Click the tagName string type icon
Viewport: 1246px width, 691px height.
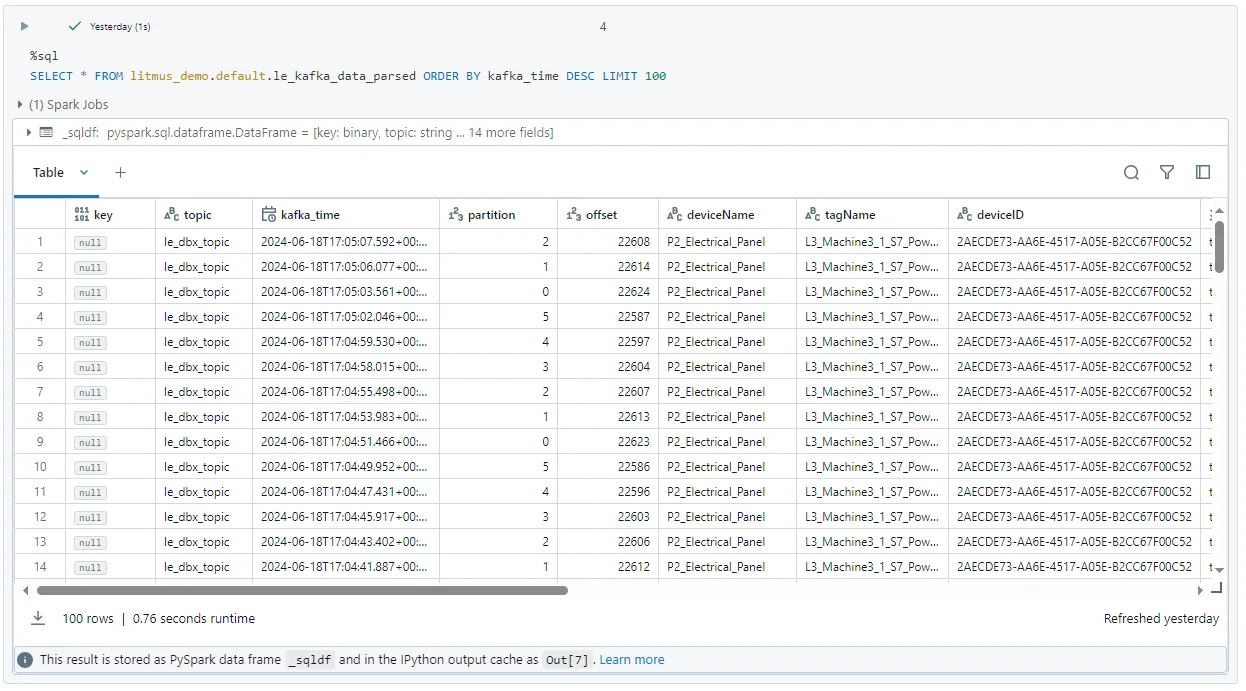(x=813, y=214)
